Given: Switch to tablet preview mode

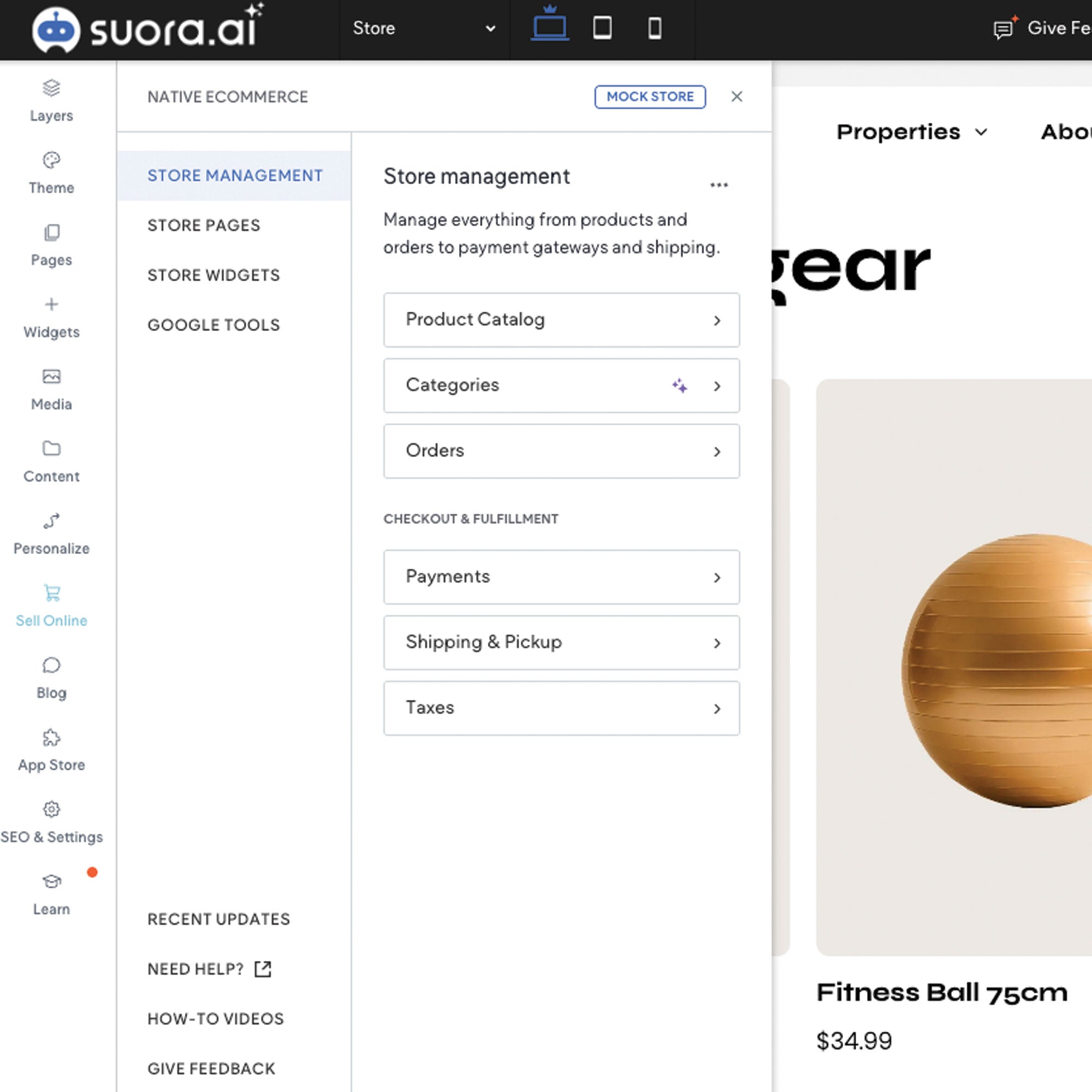Looking at the screenshot, I should pos(602,28).
